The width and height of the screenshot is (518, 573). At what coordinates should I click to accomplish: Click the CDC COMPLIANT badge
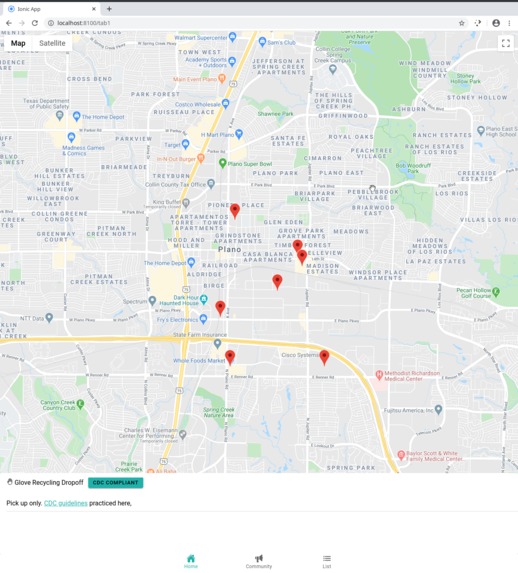[x=116, y=482]
